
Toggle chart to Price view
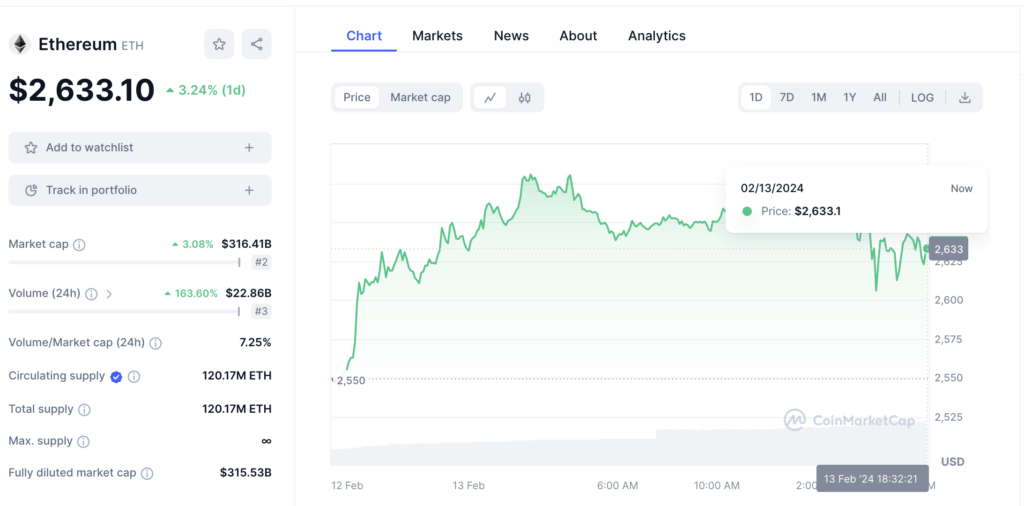tap(357, 97)
